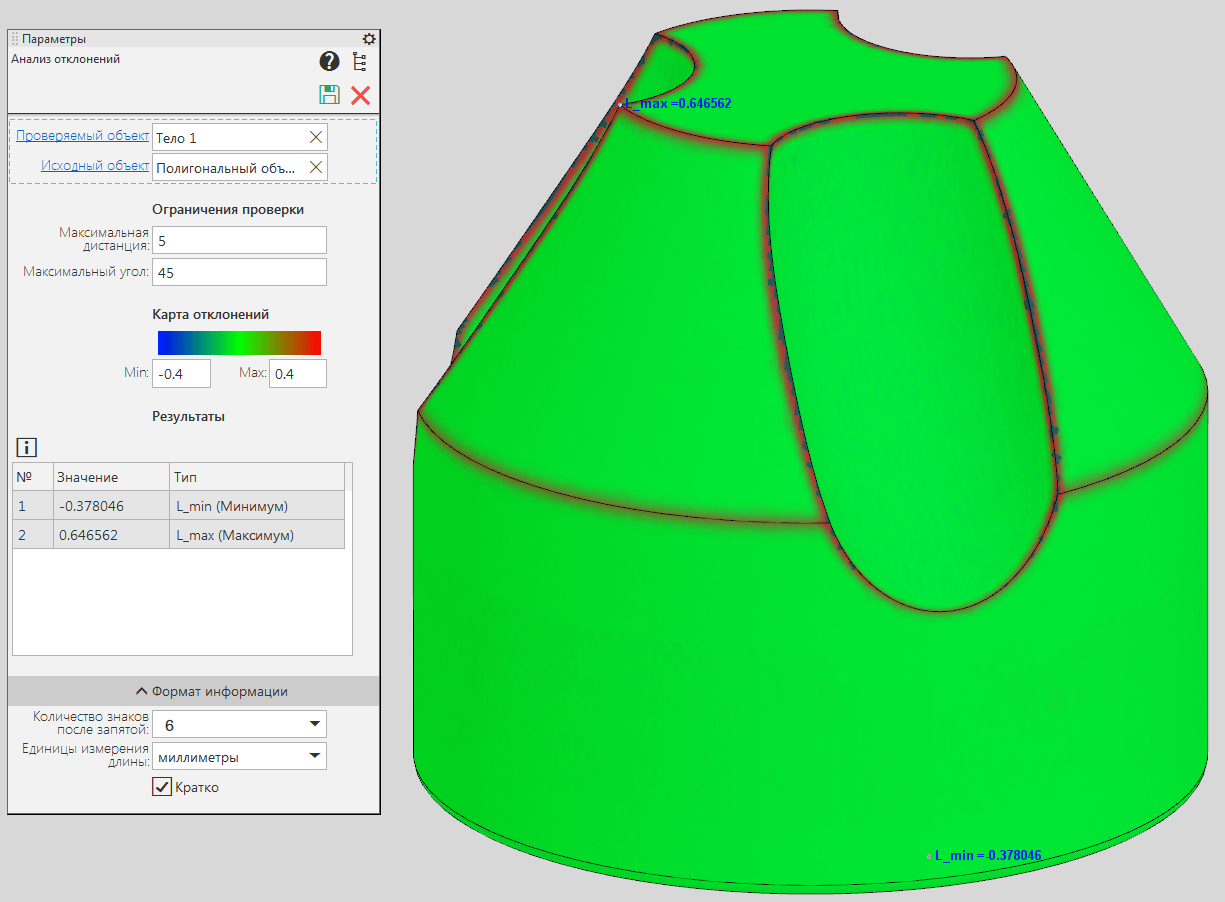
Task: Click the info icon under Результаты
Action: click(26, 447)
